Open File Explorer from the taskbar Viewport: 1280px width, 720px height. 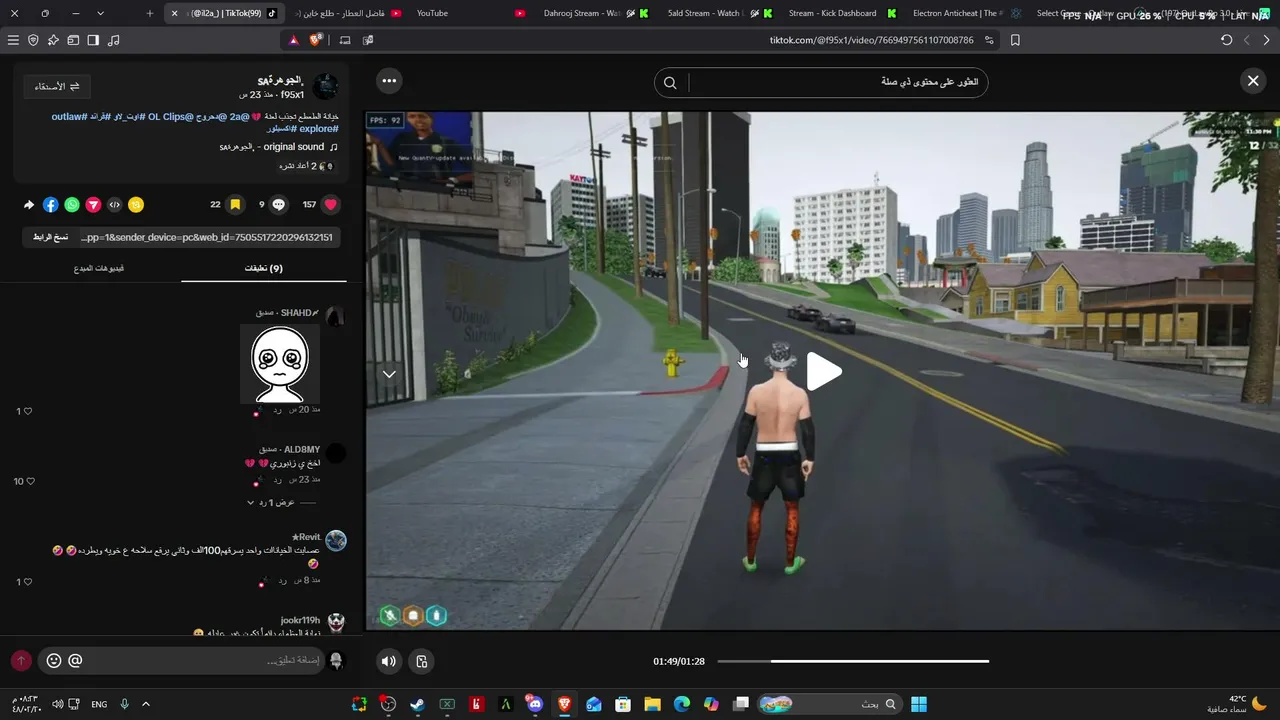[652, 704]
